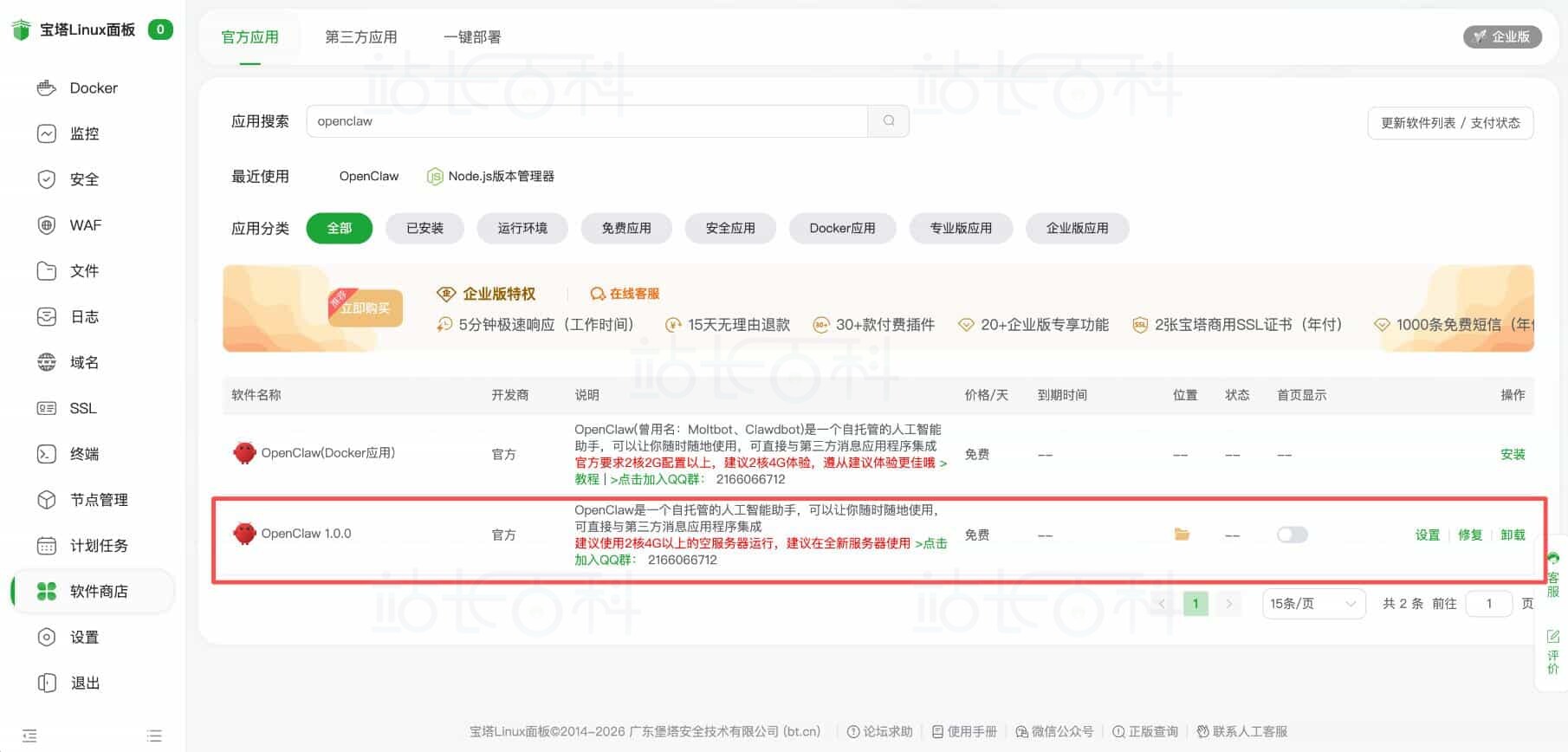Select the 企业版应用 category filter
Screen dimensions: 1568x752
pyautogui.click(x=1077, y=229)
